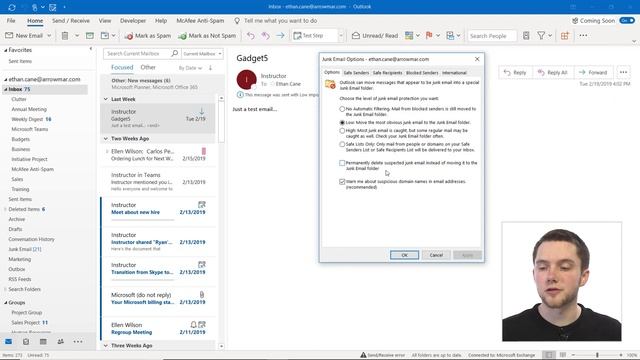
Task: Click the Unread/Read envelope button
Action: click(x=375, y=36)
